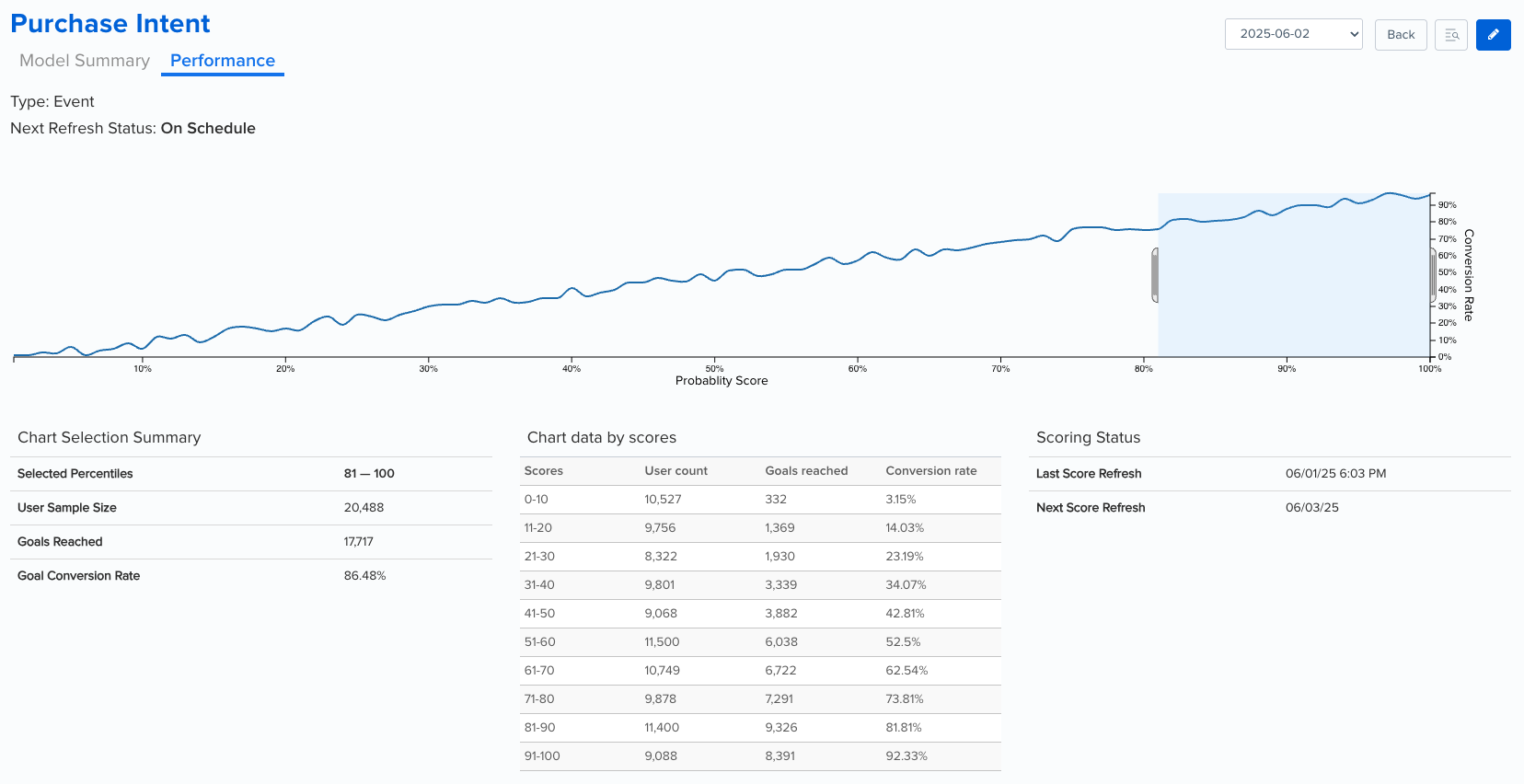Viewport: 1524px width, 784px height.
Task: Open the details search icon button
Action: click(1451, 35)
